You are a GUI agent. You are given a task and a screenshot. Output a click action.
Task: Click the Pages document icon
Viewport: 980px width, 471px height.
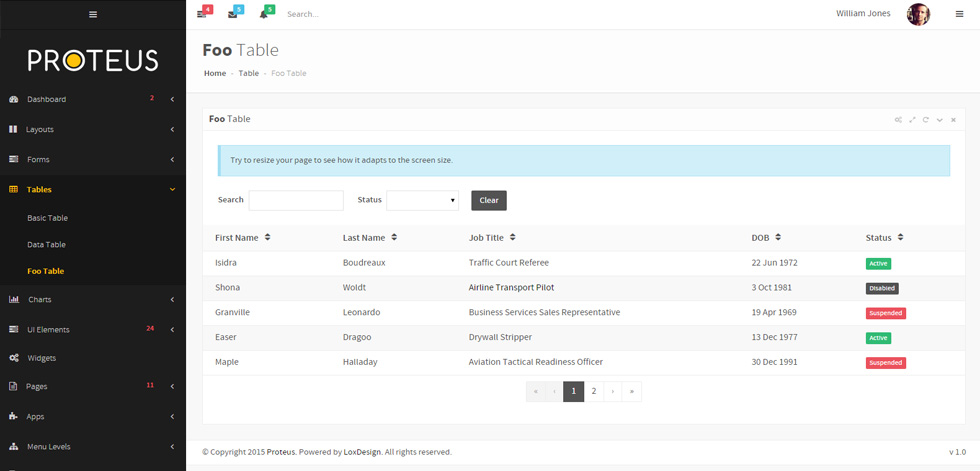(x=13, y=386)
